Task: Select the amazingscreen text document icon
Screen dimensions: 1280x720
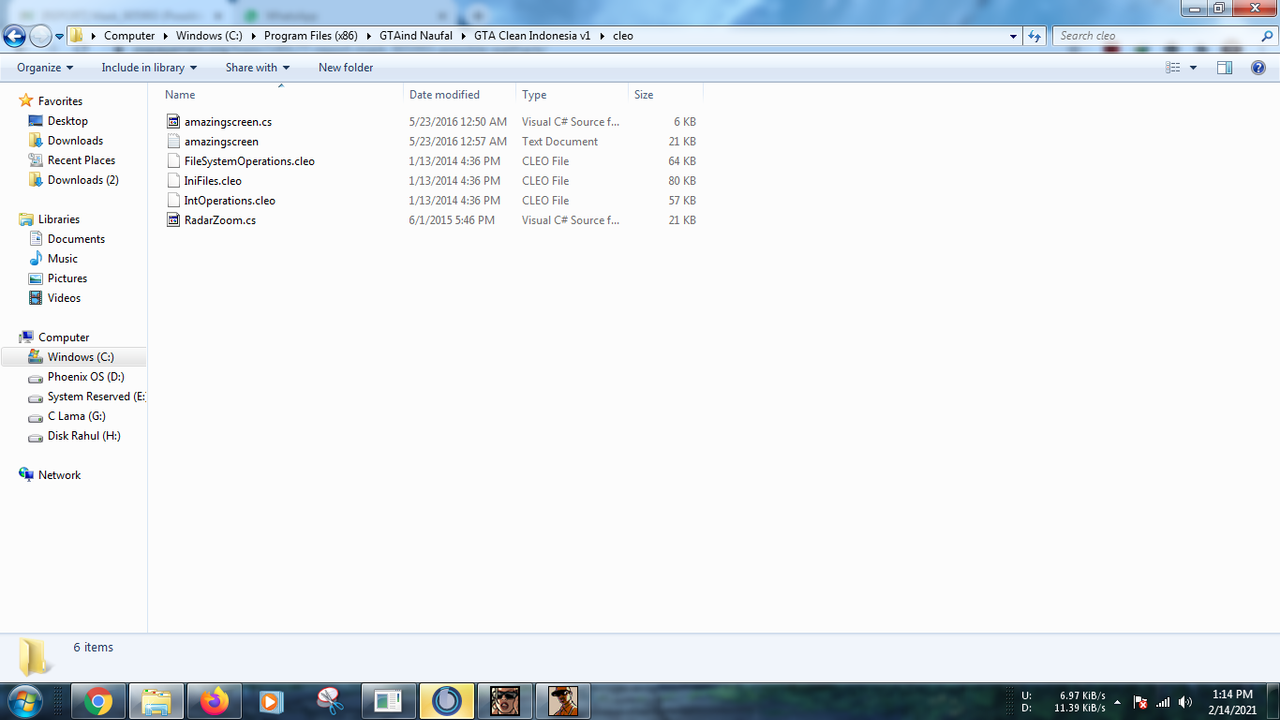Action: (174, 141)
